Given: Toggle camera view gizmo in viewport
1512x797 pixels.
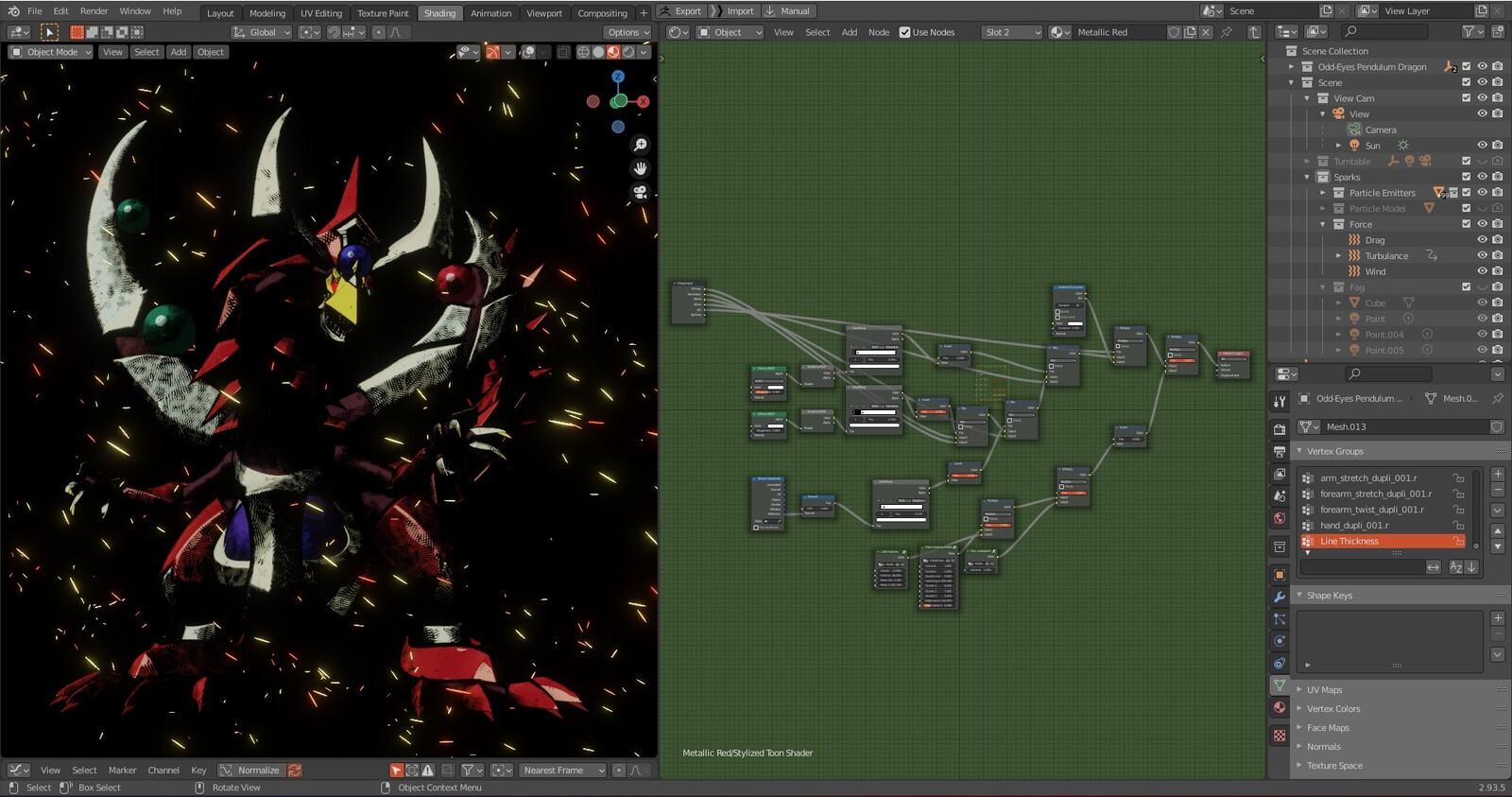Looking at the screenshot, I should click(640, 192).
